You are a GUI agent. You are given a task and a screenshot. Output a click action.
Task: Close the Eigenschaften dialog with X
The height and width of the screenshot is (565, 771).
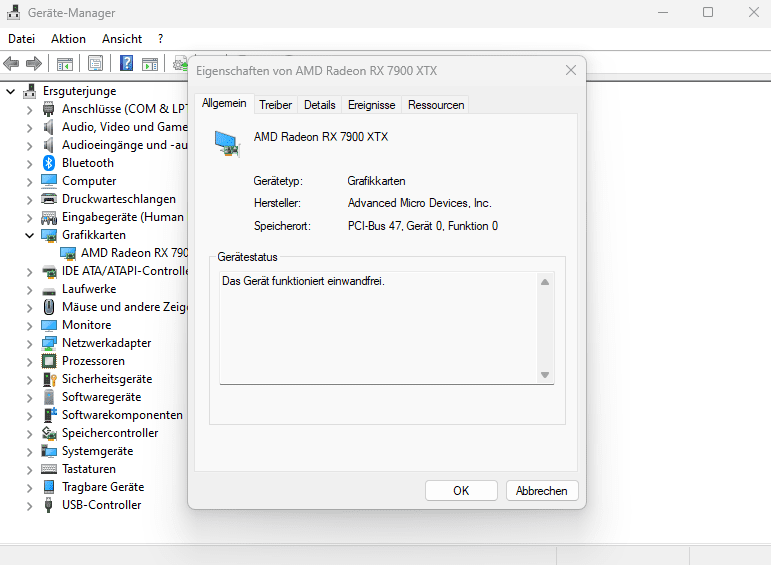click(571, 70)
